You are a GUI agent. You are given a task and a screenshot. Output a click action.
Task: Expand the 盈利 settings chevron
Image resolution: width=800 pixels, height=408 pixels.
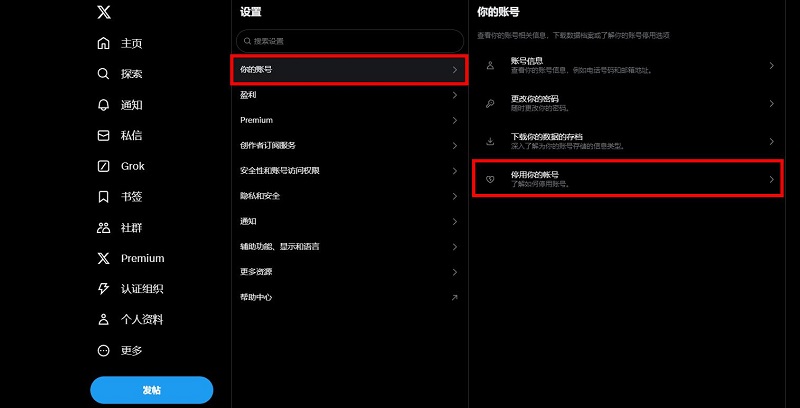pos(455,95)
